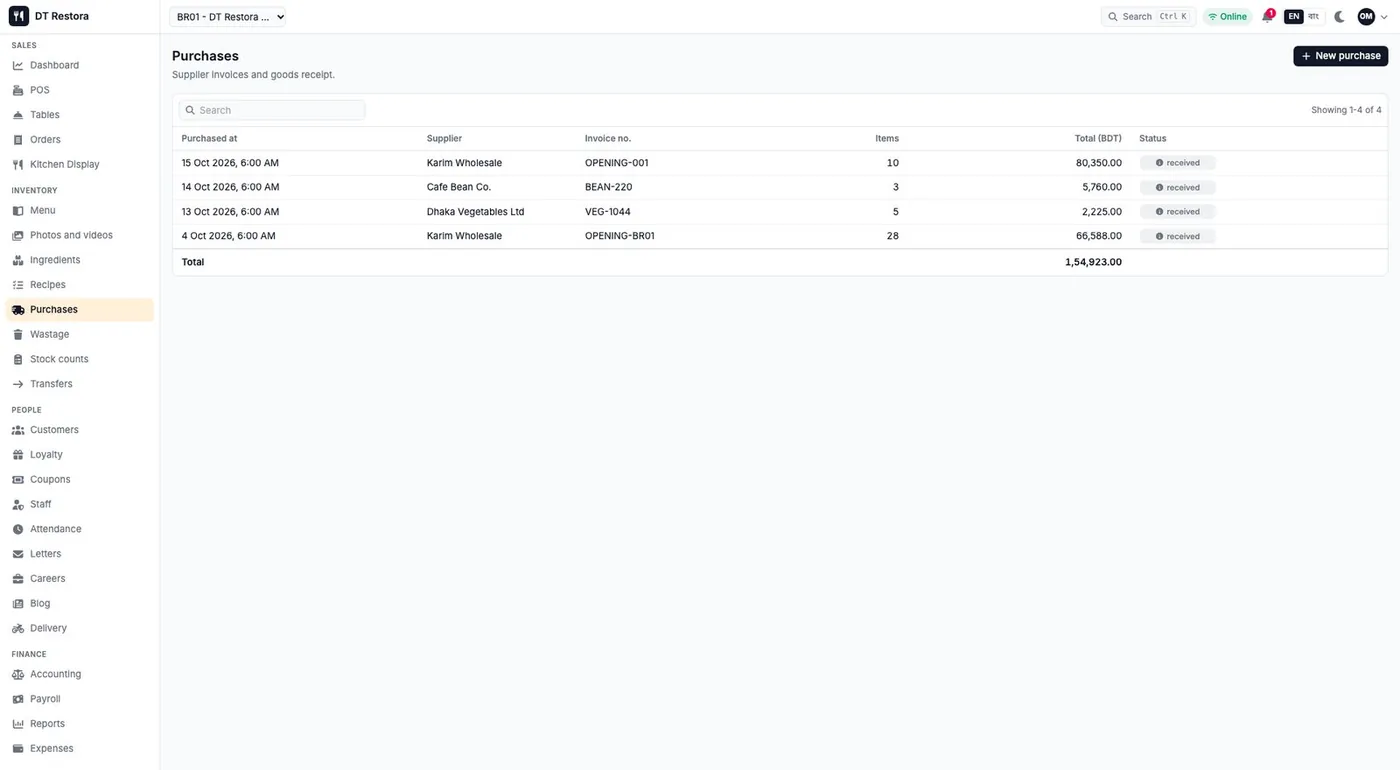This screenshot has height=770, width=1400.
Task: Select the Transfers arrow icon
Action: [18, 384]
